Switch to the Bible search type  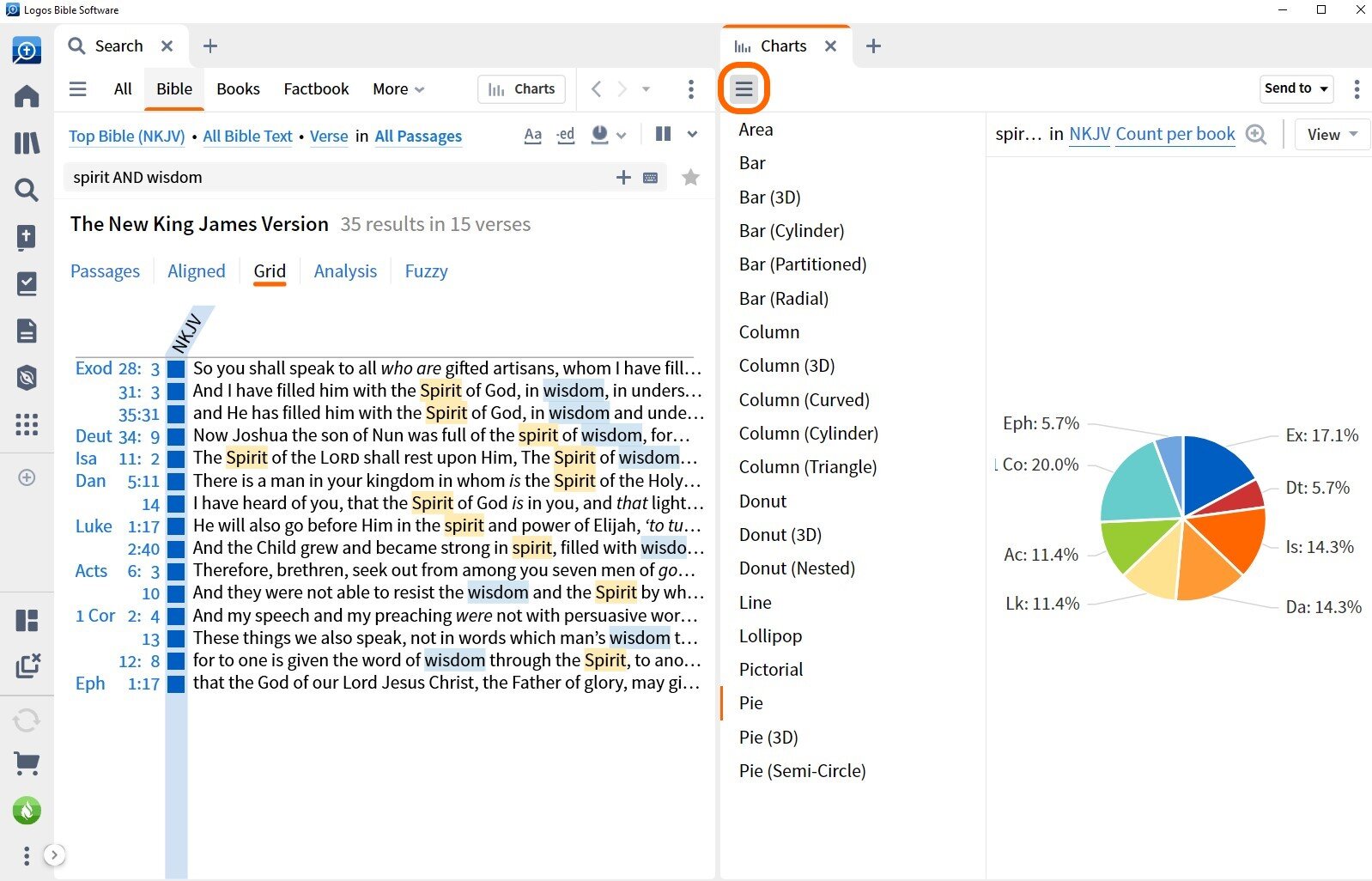point(174,89)
